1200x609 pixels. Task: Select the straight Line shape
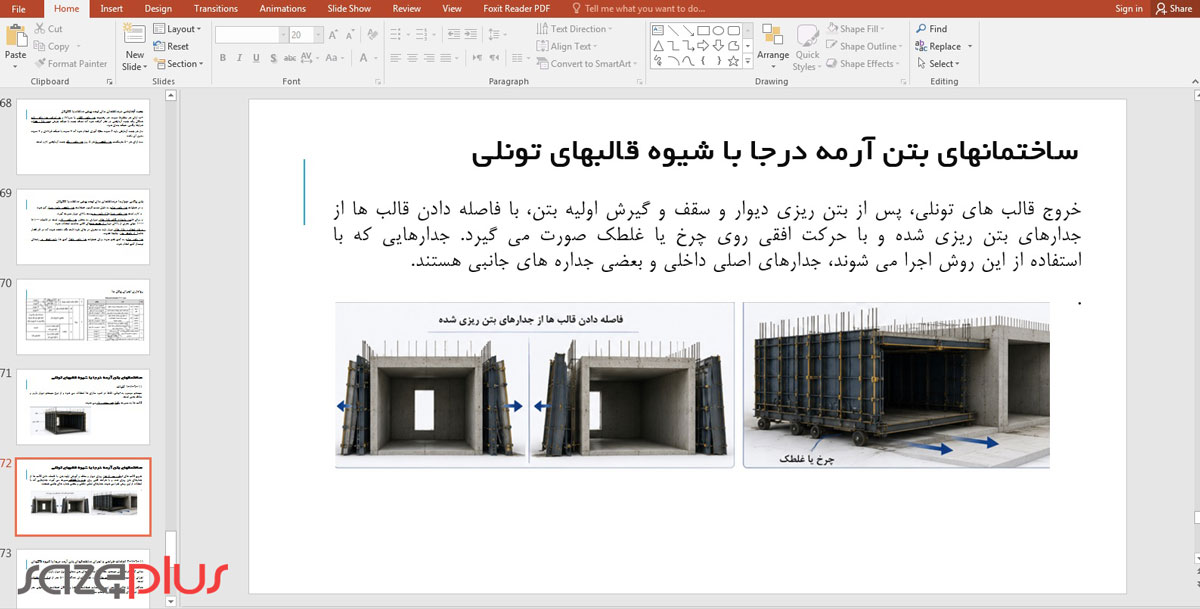click(673, 31)
